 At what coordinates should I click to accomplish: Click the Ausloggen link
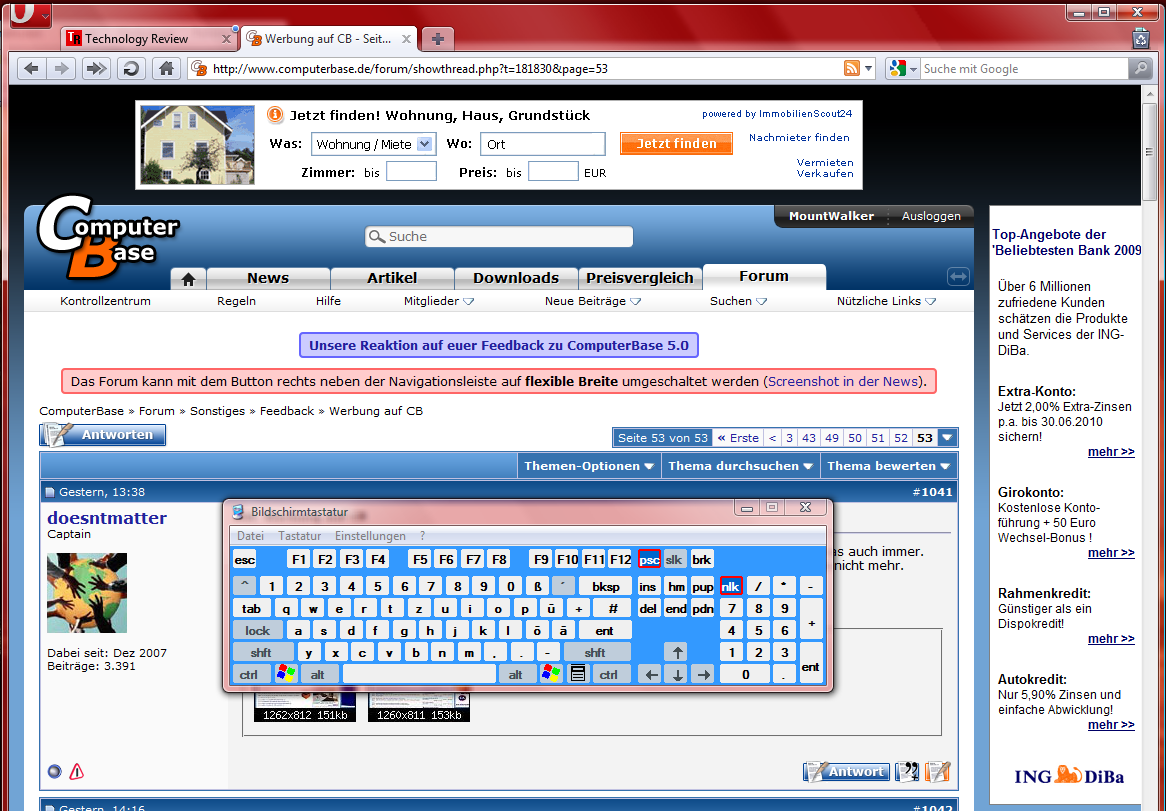pyautogui.click(x=931, y=216)
